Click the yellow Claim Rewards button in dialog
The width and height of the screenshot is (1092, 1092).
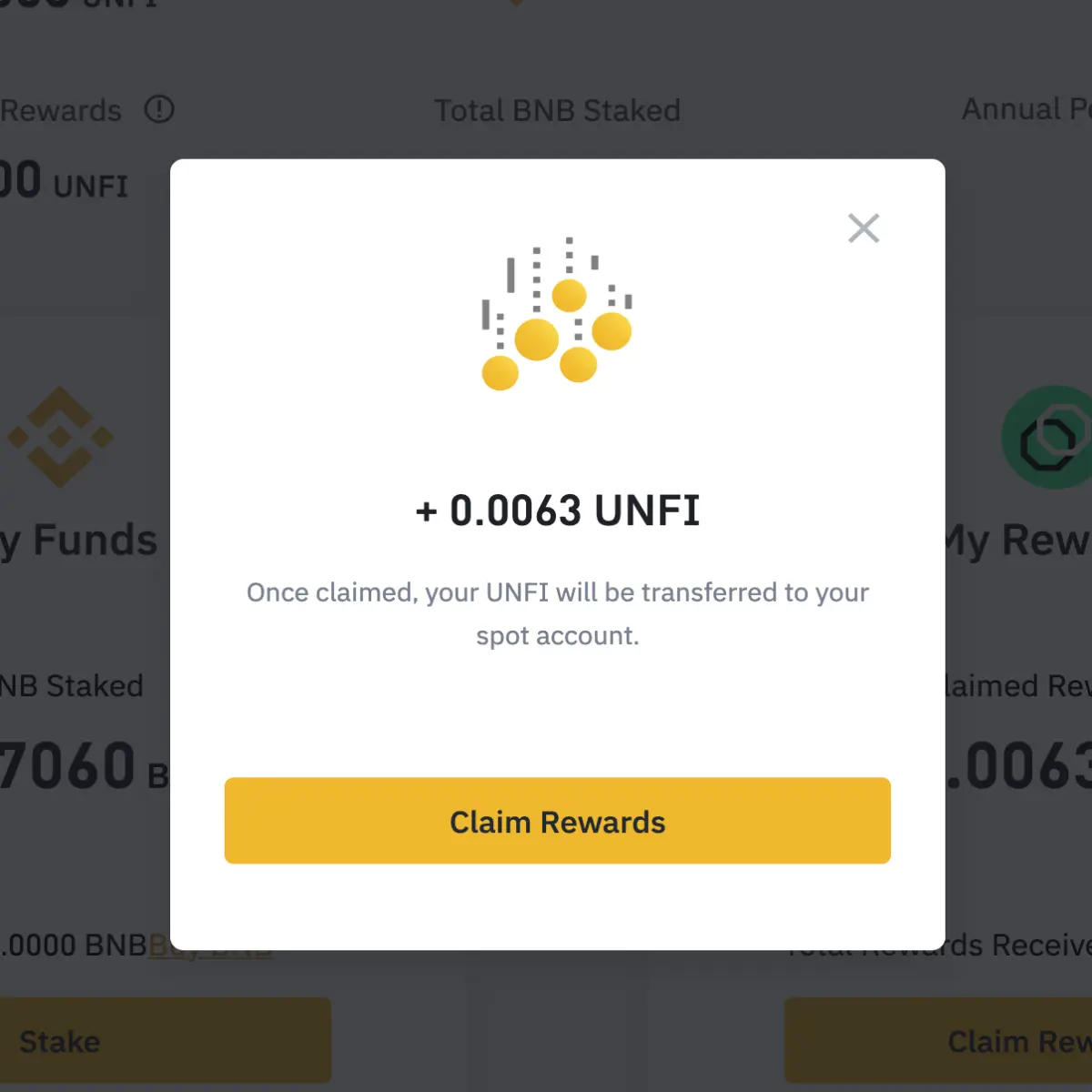click(x=557, y=821)
